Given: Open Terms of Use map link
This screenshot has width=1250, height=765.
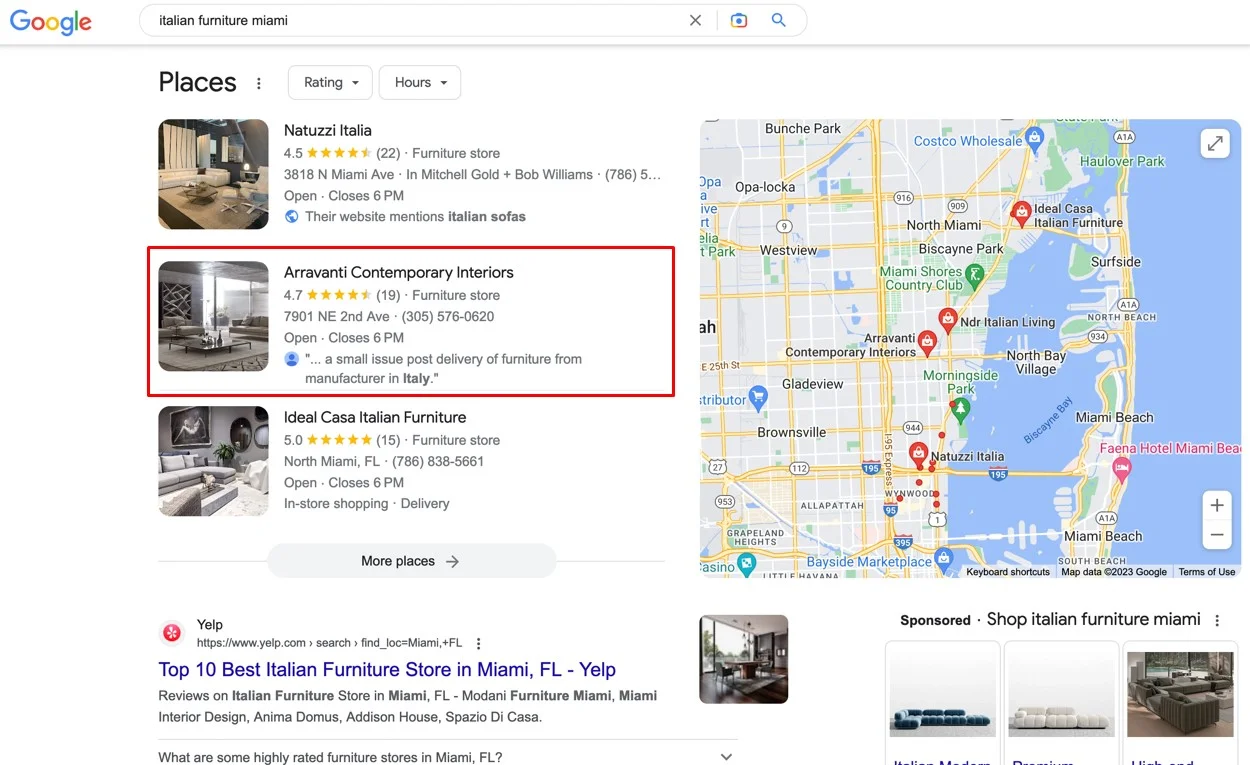Looking at the screenshot, I should tap(1206, 572).
